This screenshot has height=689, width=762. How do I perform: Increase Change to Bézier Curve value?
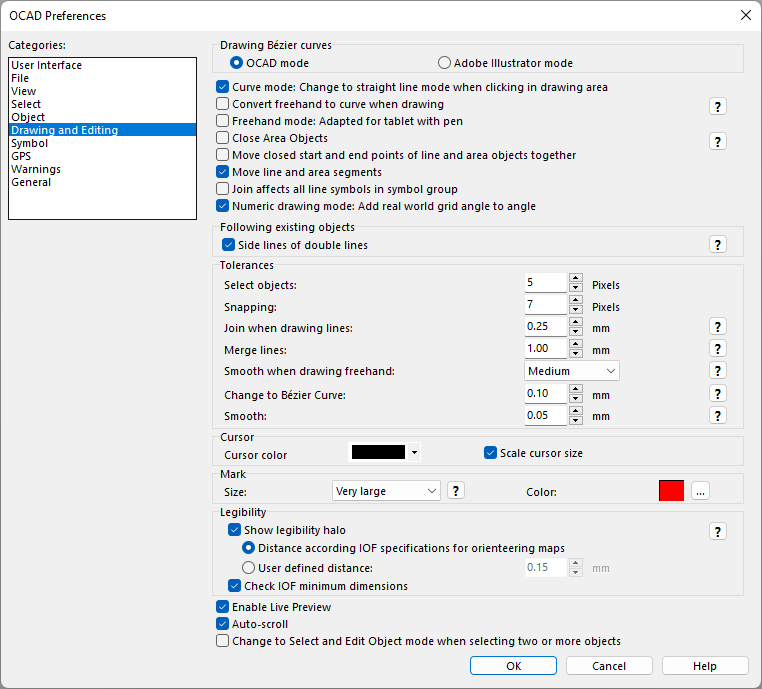click(576, 388)
